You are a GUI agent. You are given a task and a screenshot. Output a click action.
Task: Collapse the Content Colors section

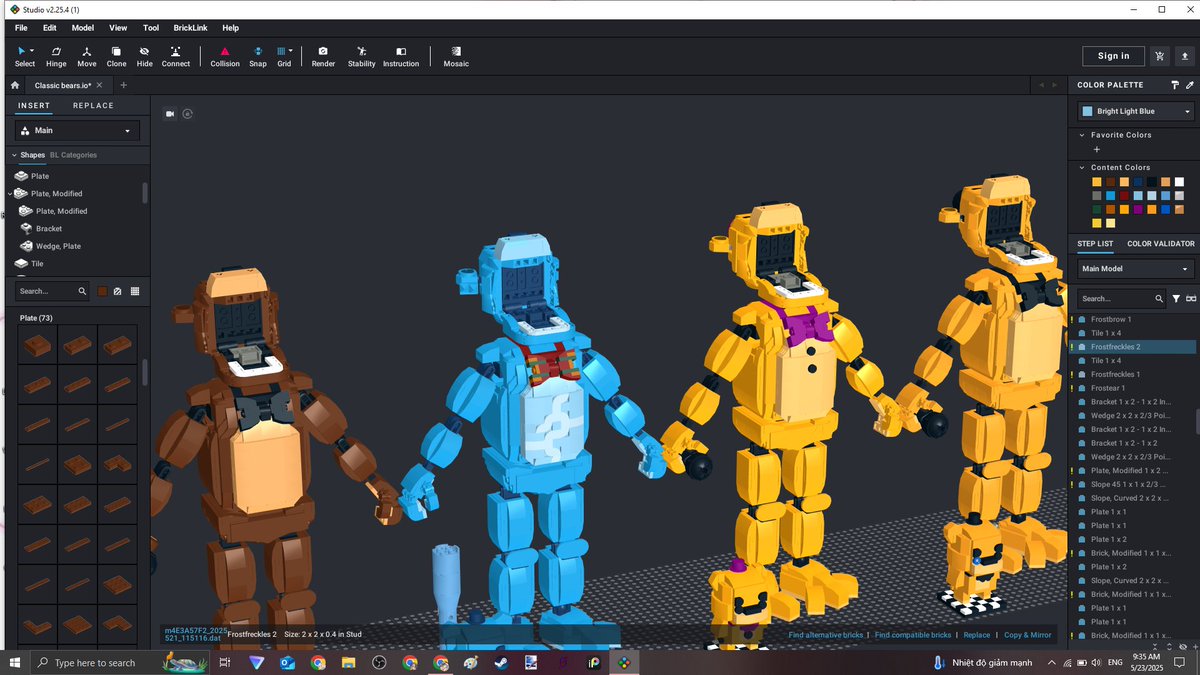(1082, 168)
